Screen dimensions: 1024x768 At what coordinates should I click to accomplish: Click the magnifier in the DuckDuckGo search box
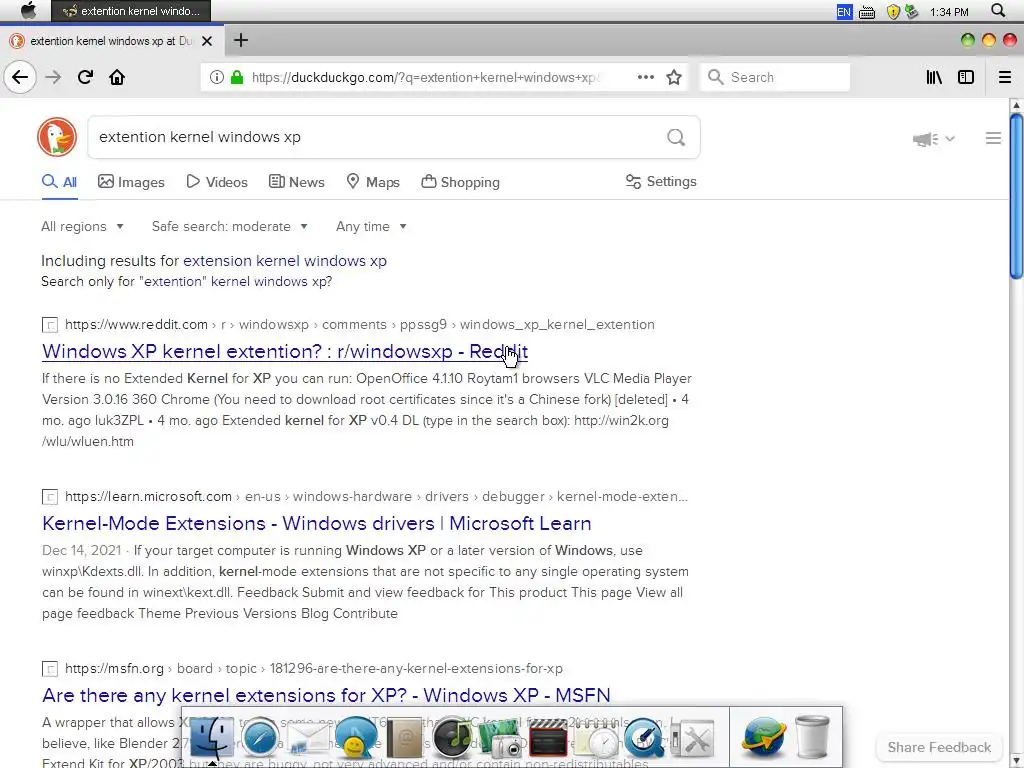676,137
